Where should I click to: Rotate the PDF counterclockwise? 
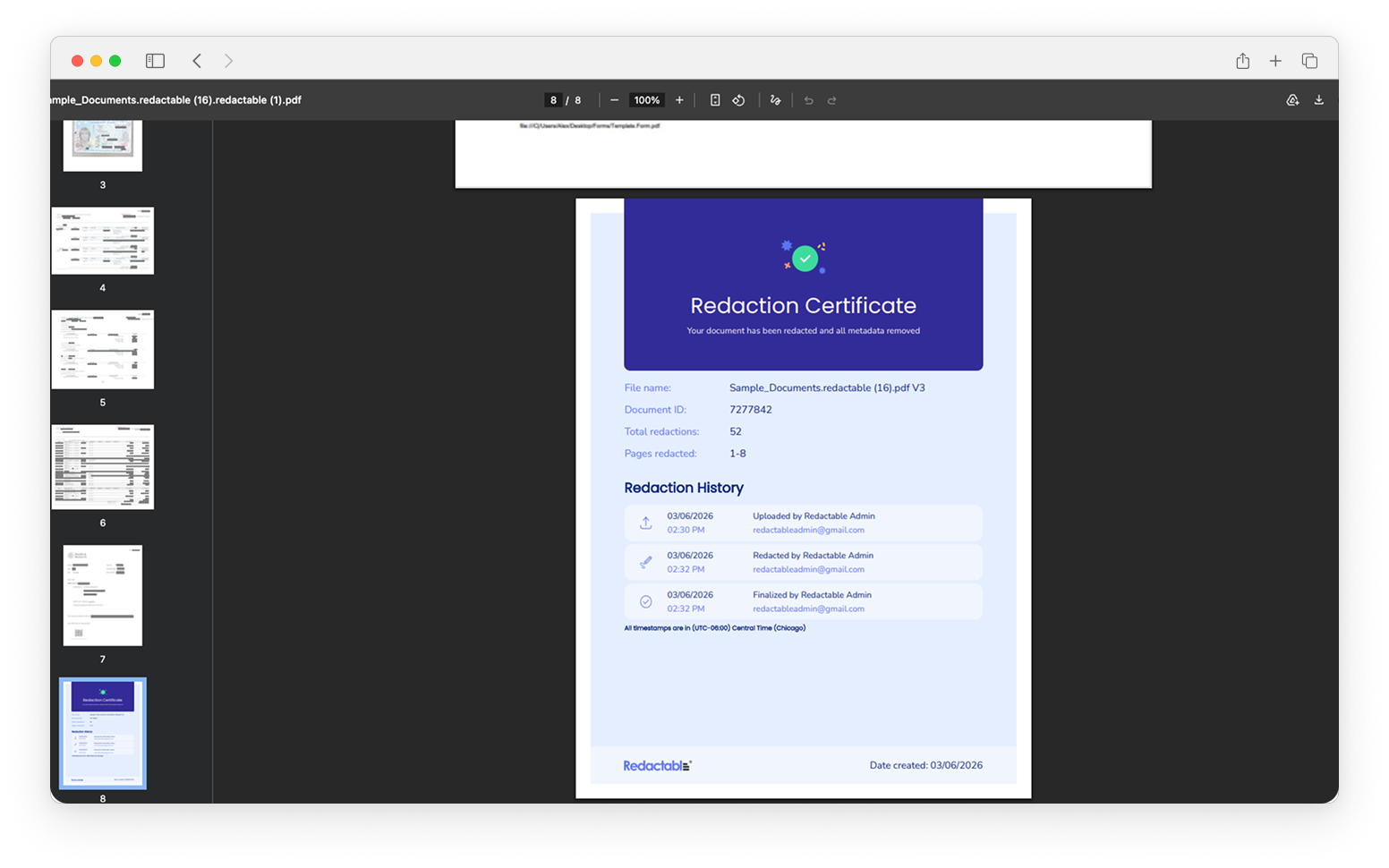[x=738, y=100]
